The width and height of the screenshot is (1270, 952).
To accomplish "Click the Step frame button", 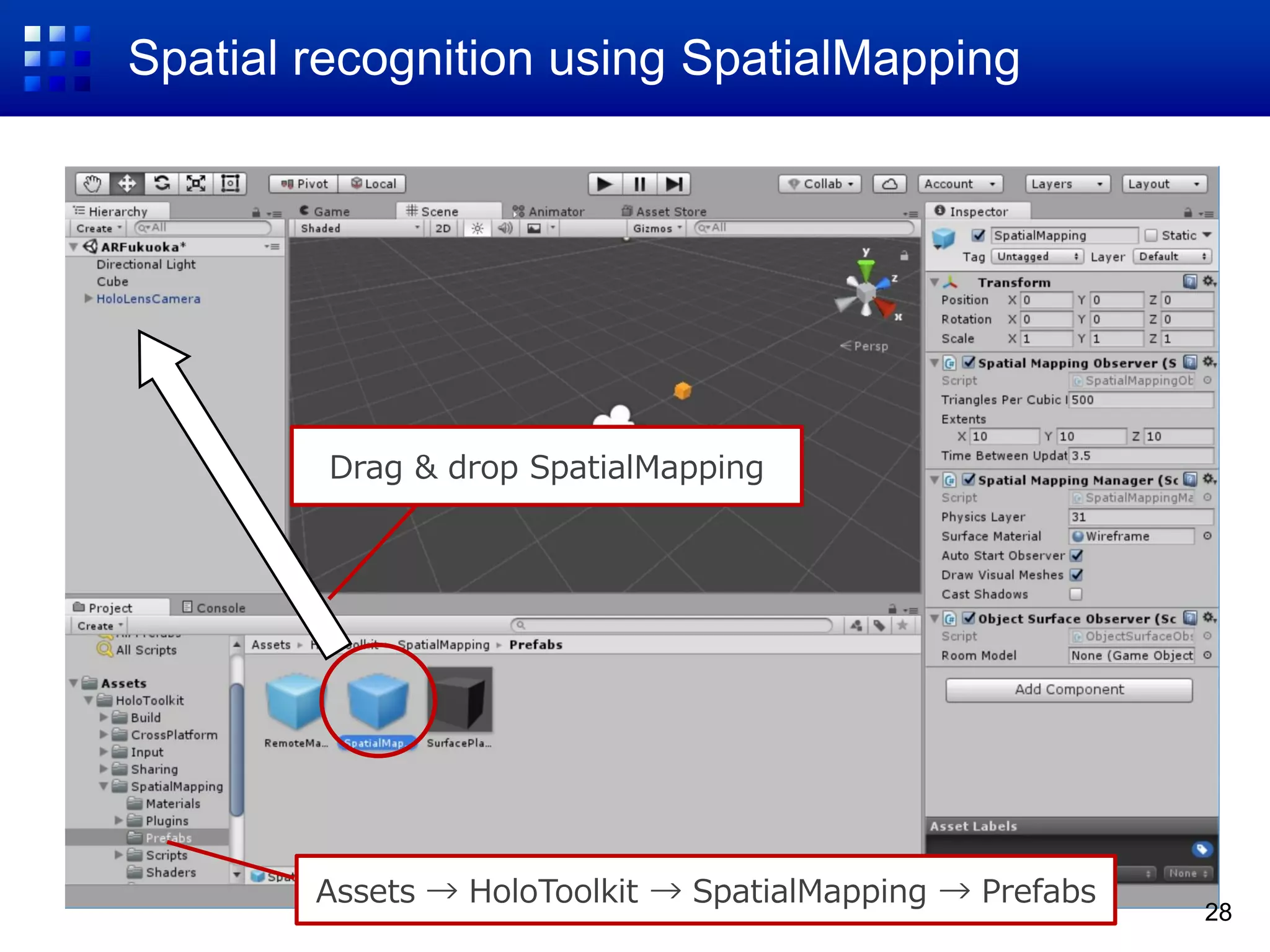I will [x=673, y=184].
